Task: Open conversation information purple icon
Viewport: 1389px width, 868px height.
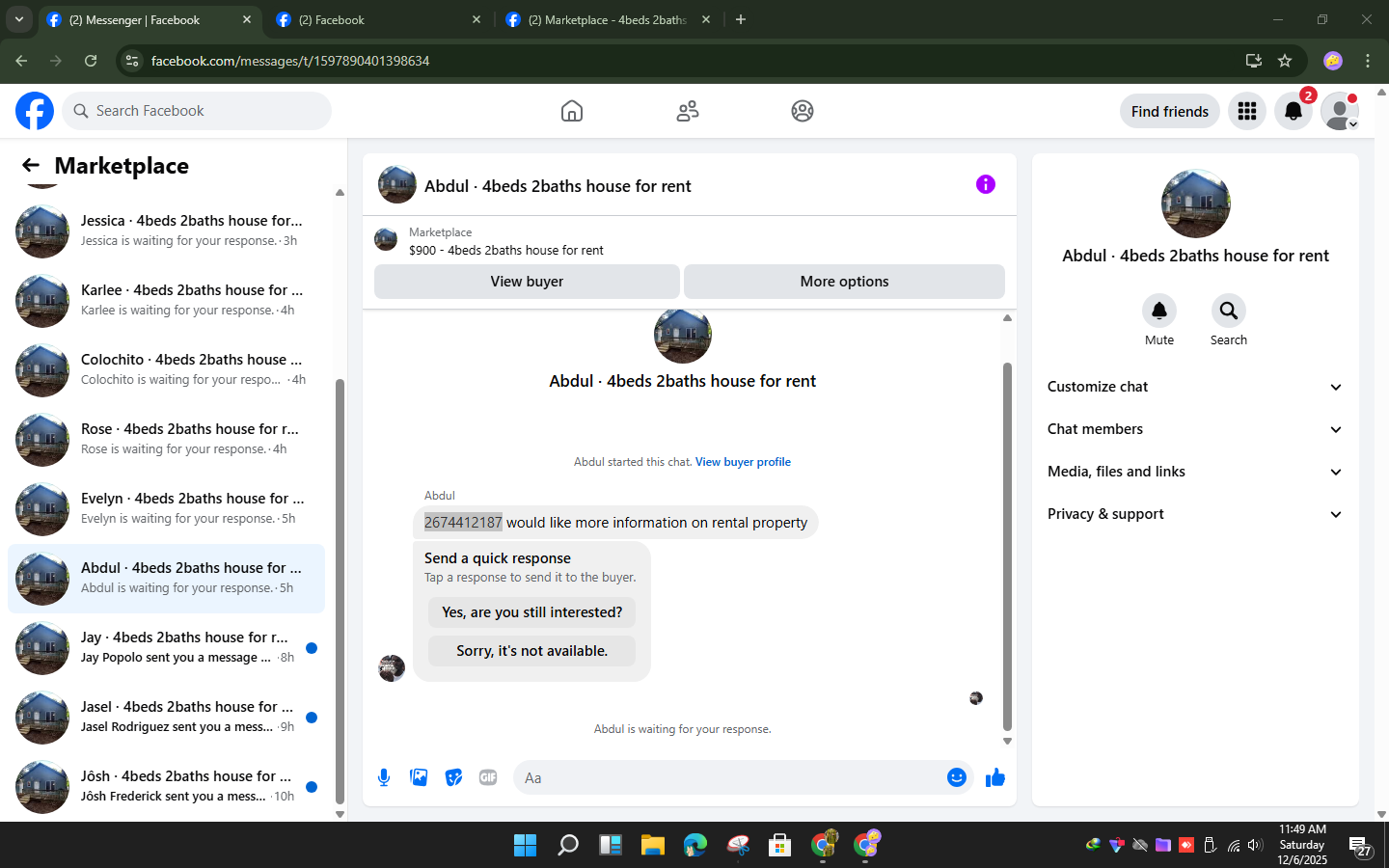Action: point(985,184)
